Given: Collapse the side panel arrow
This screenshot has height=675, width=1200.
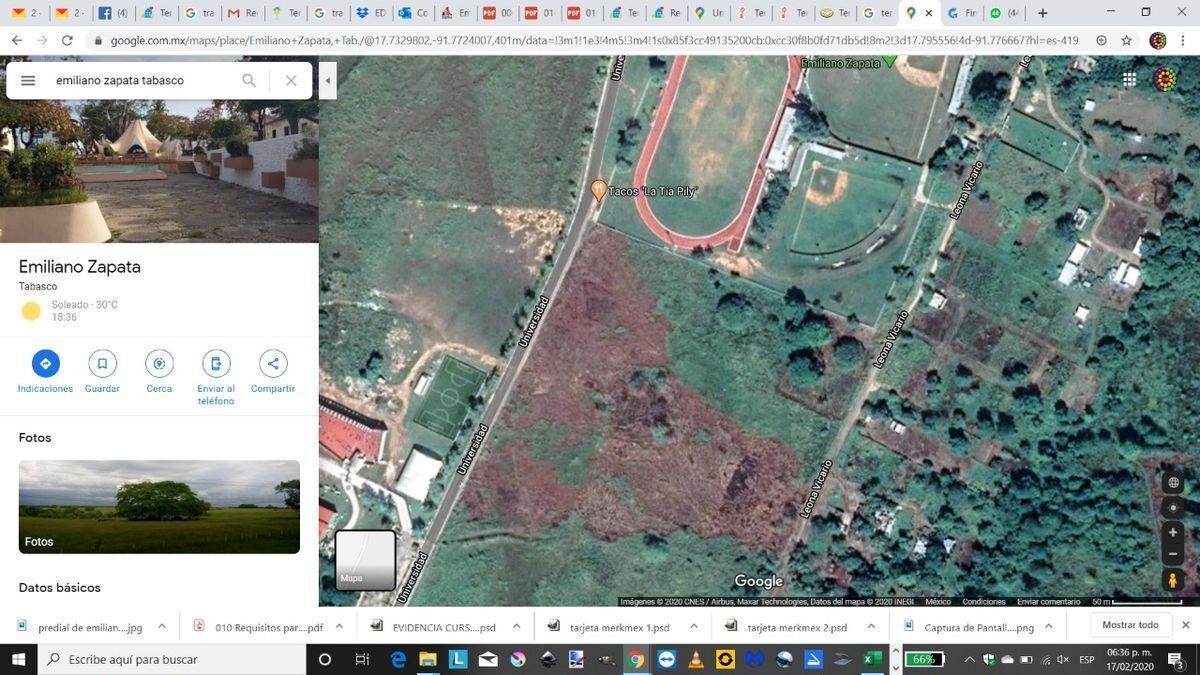Looking at the screenshot, I should tap(328, 80).
